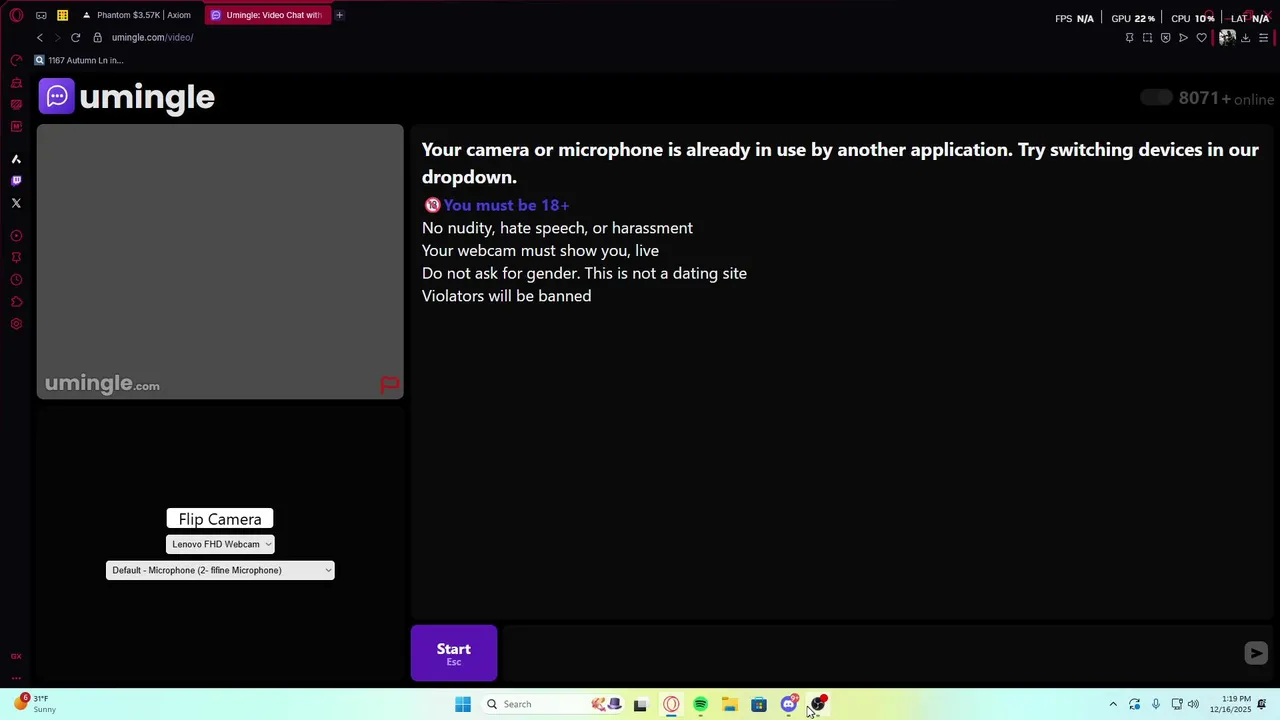
Task: Click the purple Start button
Action: click(x=454, y=653)
